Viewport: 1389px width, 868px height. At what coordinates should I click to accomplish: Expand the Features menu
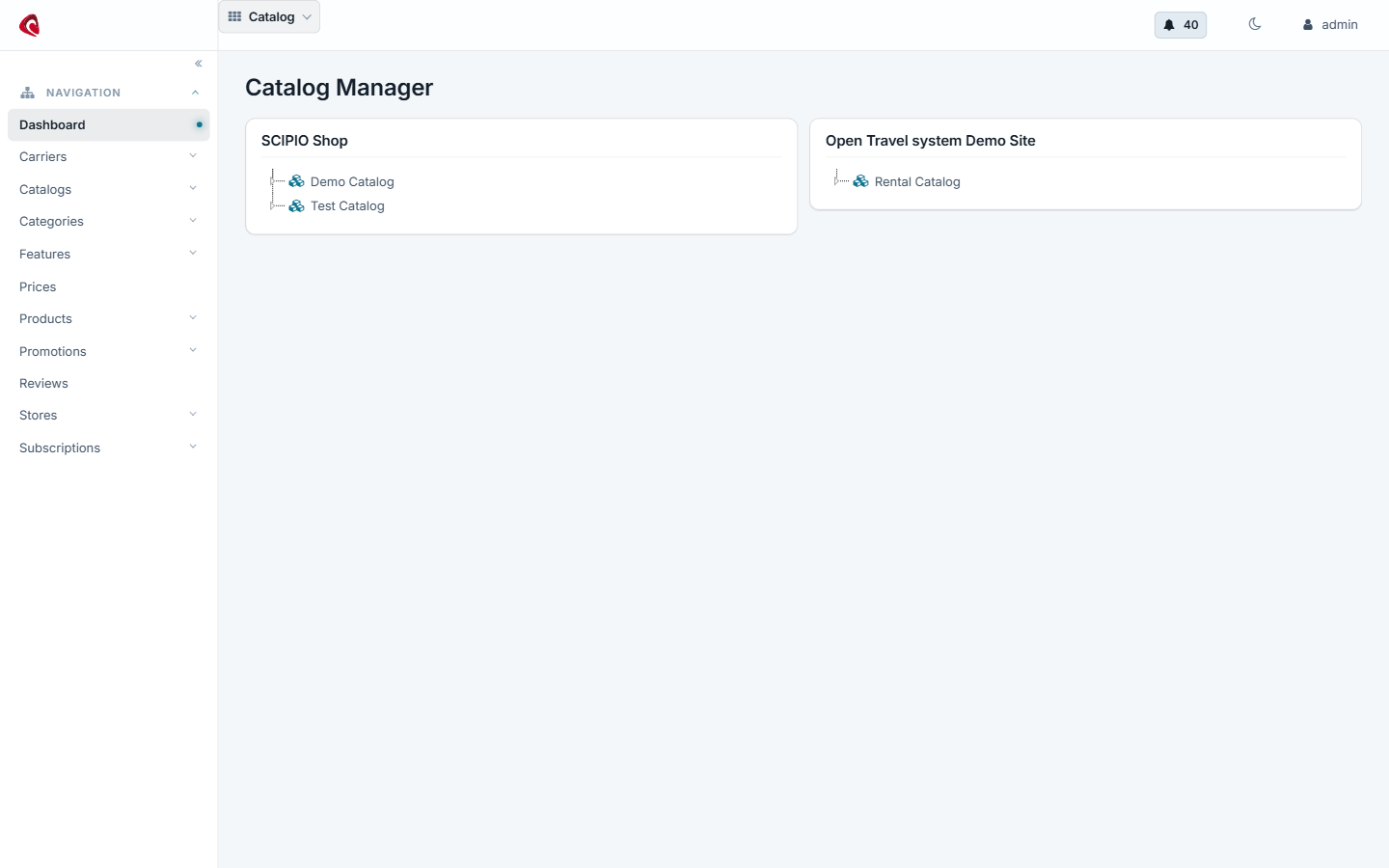[x=108, y=254]
